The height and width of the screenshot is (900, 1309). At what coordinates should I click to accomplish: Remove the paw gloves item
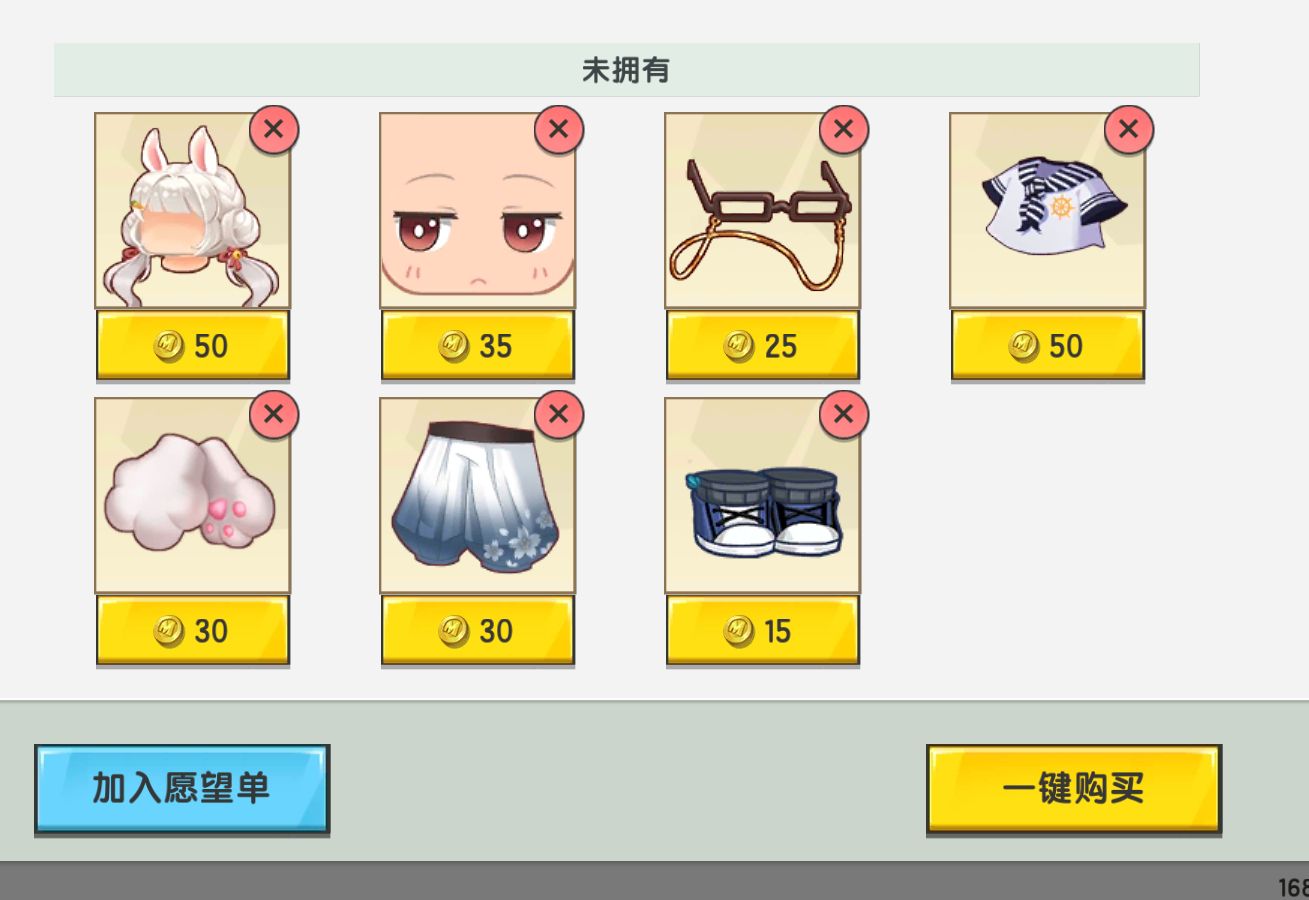pyautogui.click(x=274, y=414)
